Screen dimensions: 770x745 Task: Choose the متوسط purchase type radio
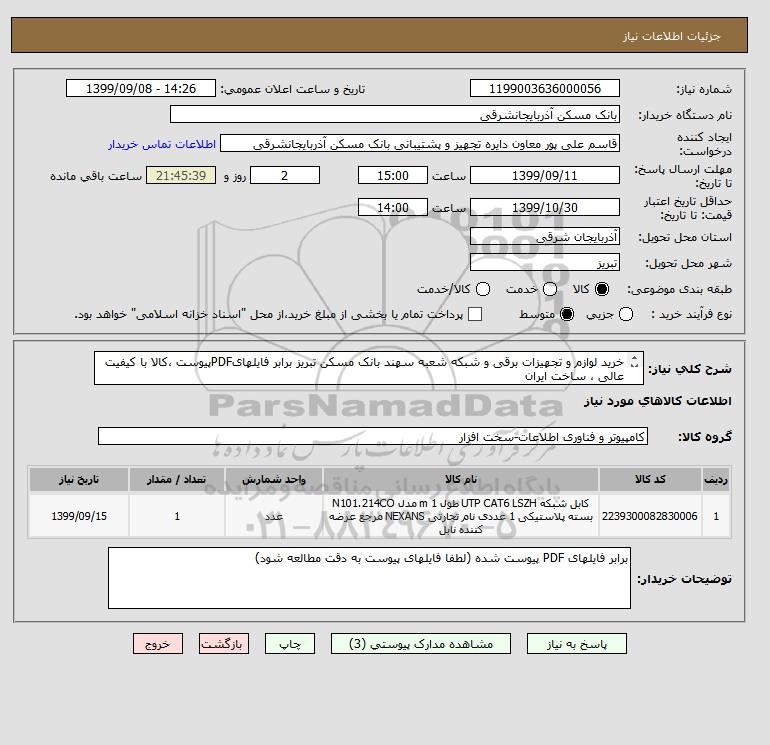click(x=567, y=314)
